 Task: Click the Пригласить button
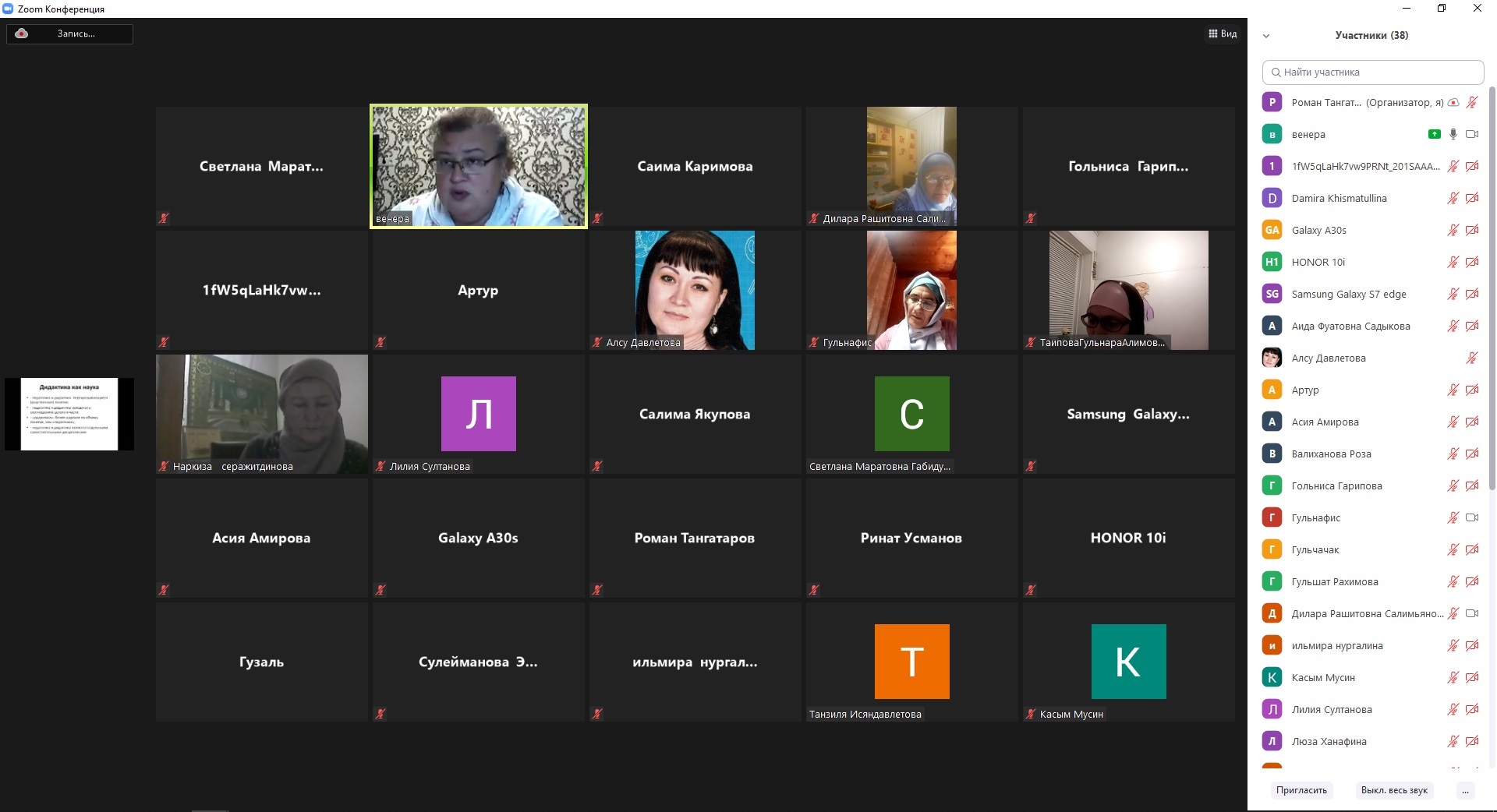tap(1301, 790)
